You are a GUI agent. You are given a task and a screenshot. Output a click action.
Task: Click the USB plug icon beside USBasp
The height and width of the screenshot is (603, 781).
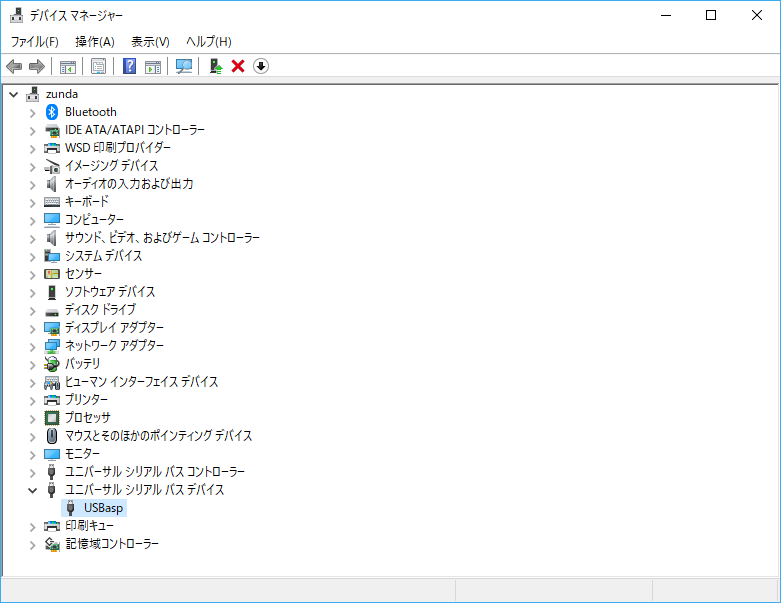[71, 508]
